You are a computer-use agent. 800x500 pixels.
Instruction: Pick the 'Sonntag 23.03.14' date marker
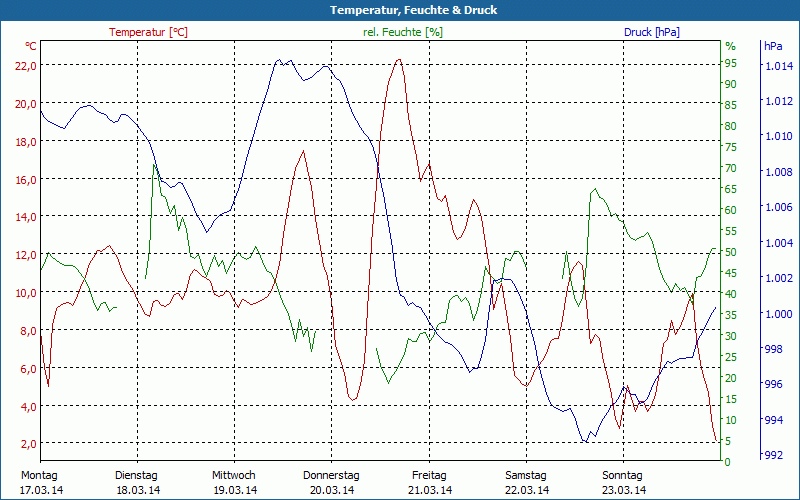623,482
